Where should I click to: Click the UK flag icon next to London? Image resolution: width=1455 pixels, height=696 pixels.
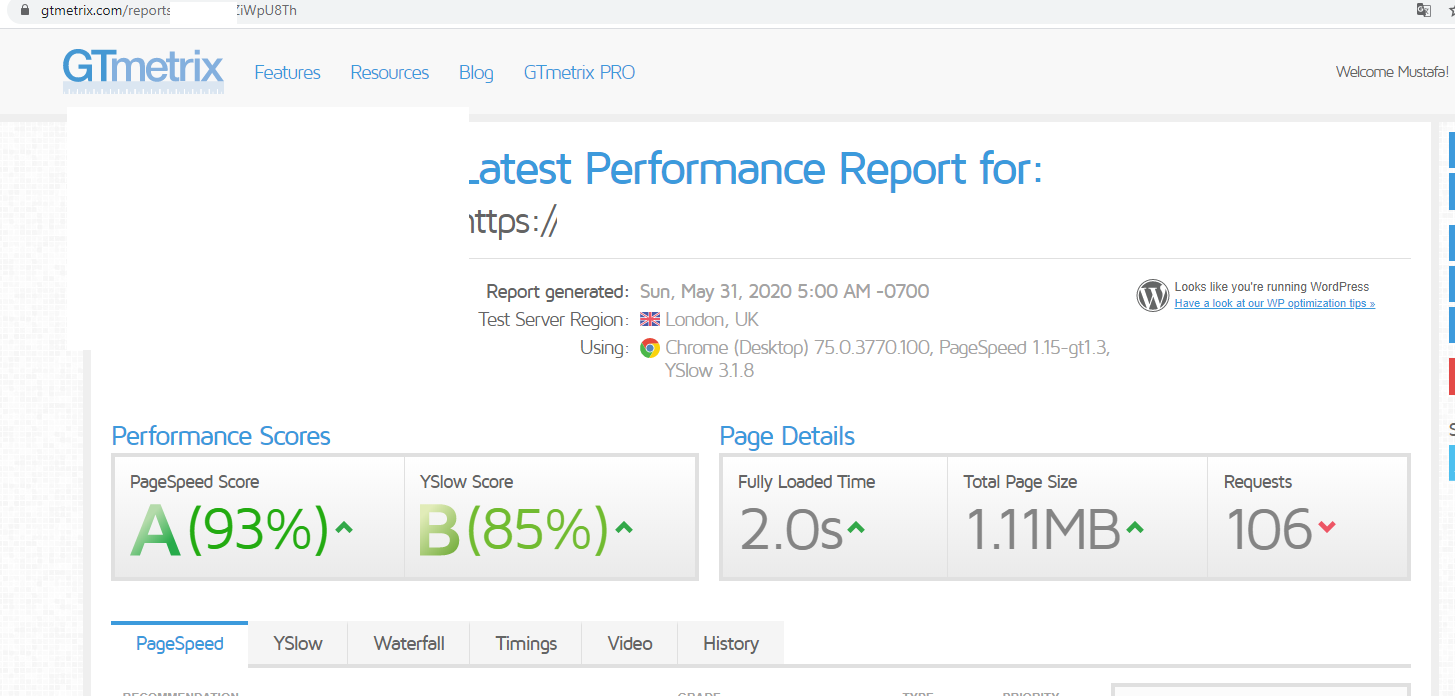tap(650, 320)
